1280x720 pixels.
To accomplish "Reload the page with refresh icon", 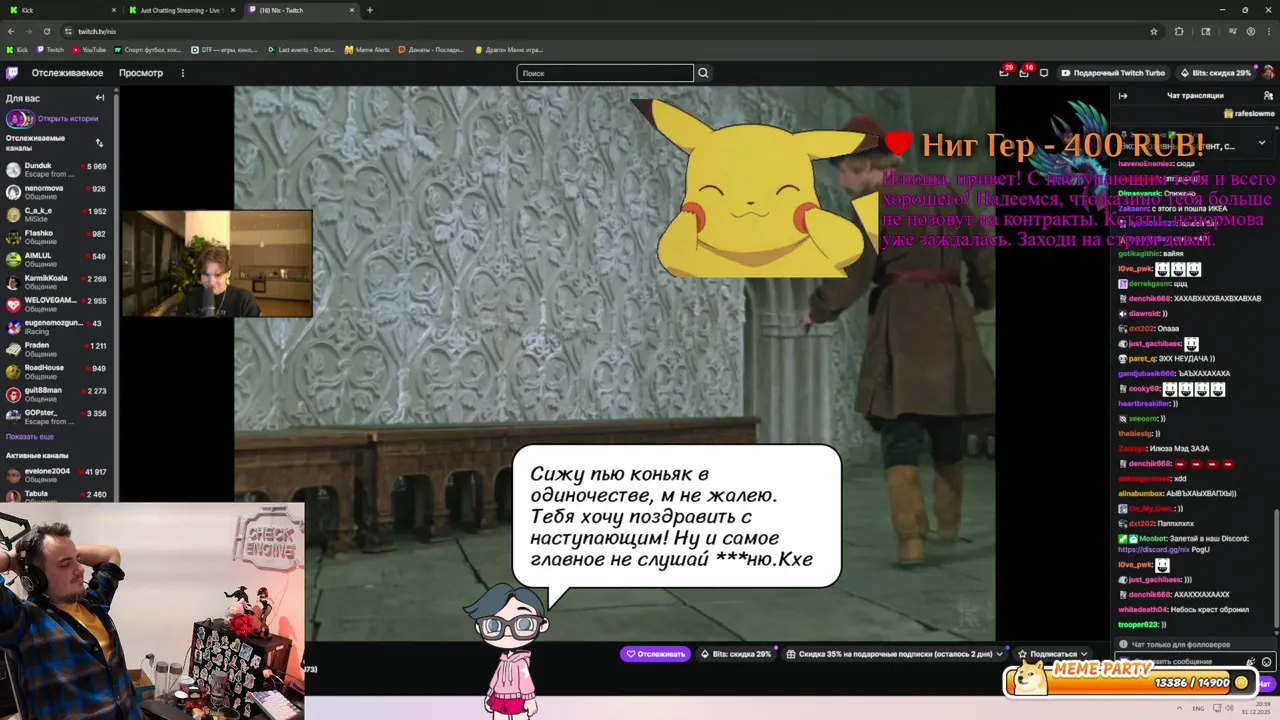I will 46,31.
